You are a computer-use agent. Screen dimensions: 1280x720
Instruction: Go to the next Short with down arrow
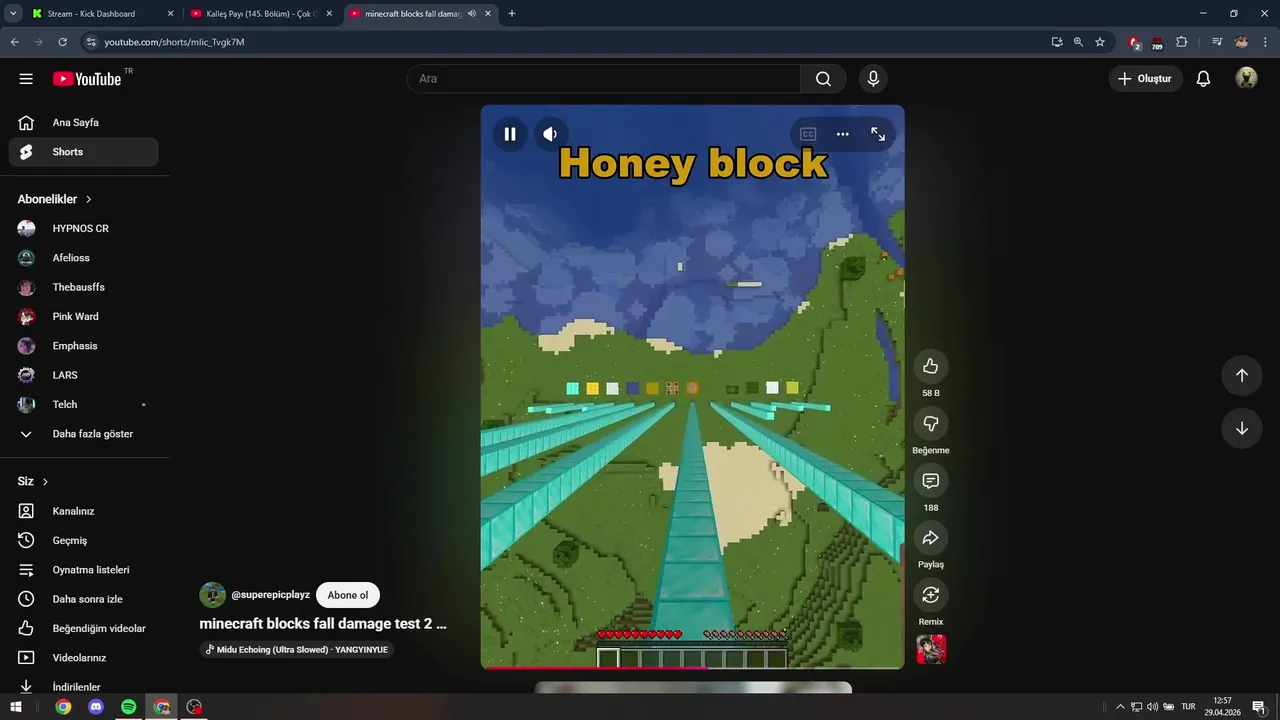point(1242,428)
